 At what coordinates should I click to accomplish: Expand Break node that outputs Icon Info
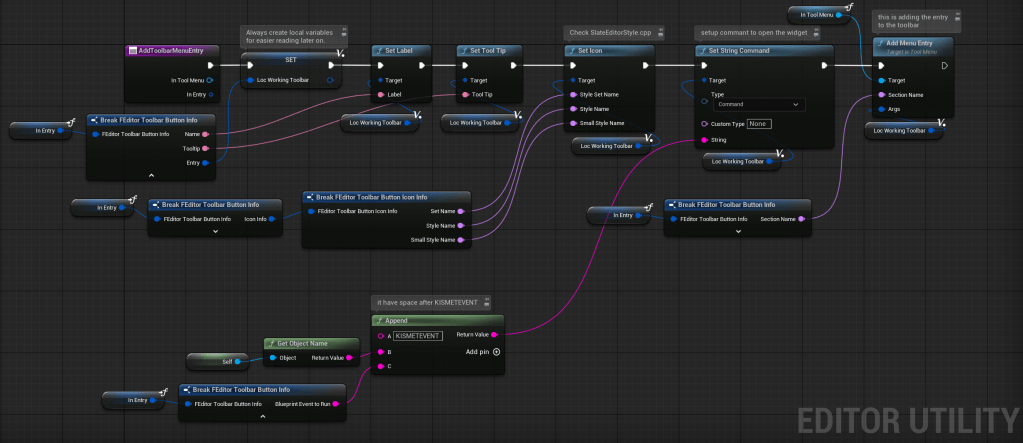pyautogui.click(x=215, y=232)
